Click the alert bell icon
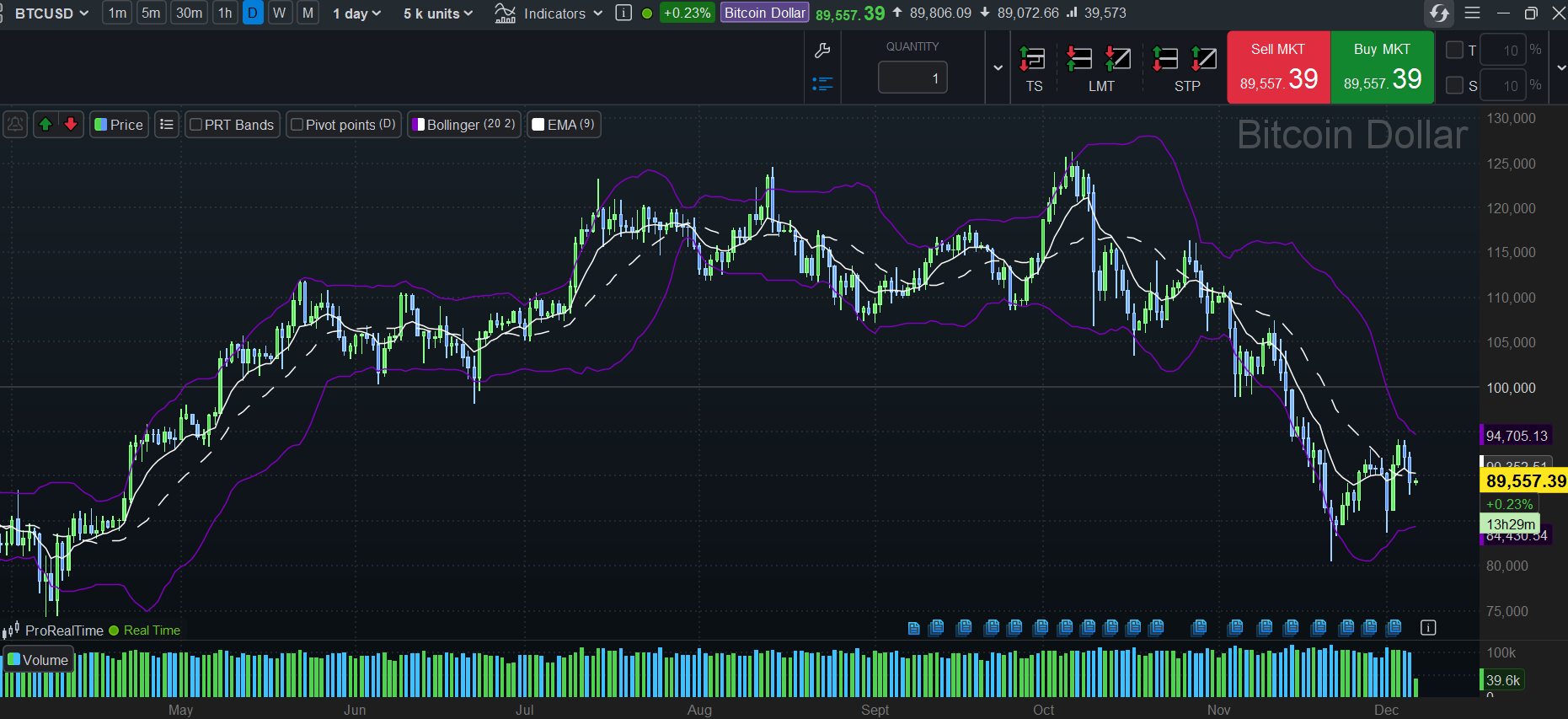1568x719 pixels. click(15, 125)
